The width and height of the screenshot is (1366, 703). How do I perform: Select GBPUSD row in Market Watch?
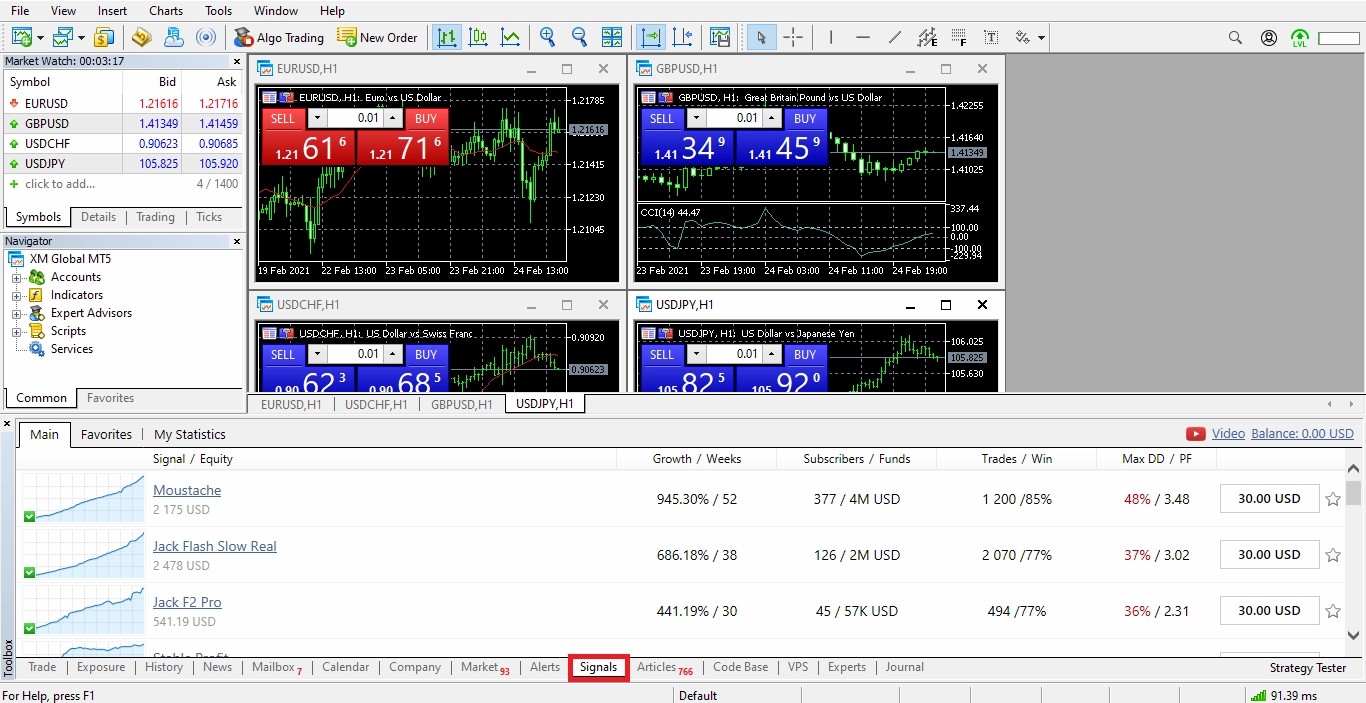(123, 123)
